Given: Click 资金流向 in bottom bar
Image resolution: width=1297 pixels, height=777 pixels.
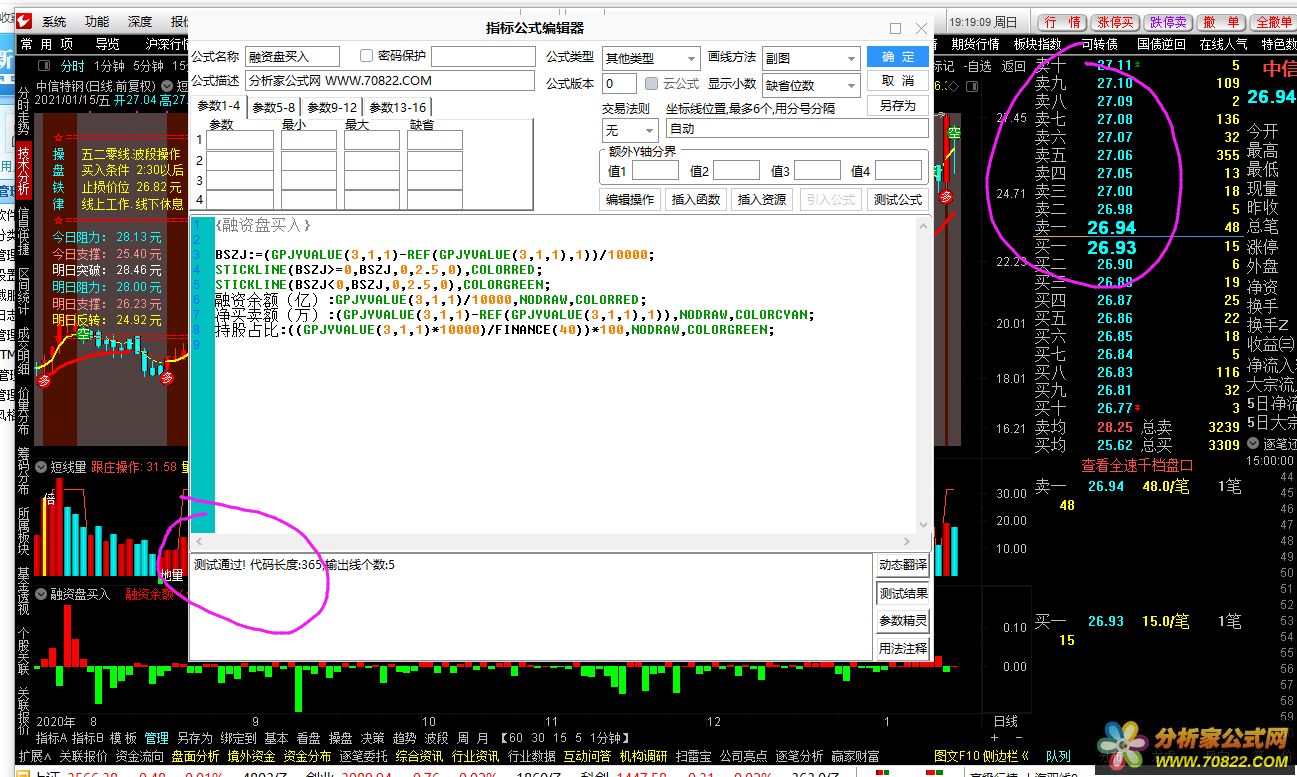Looking at the screenshot, I should pos(140,756).
